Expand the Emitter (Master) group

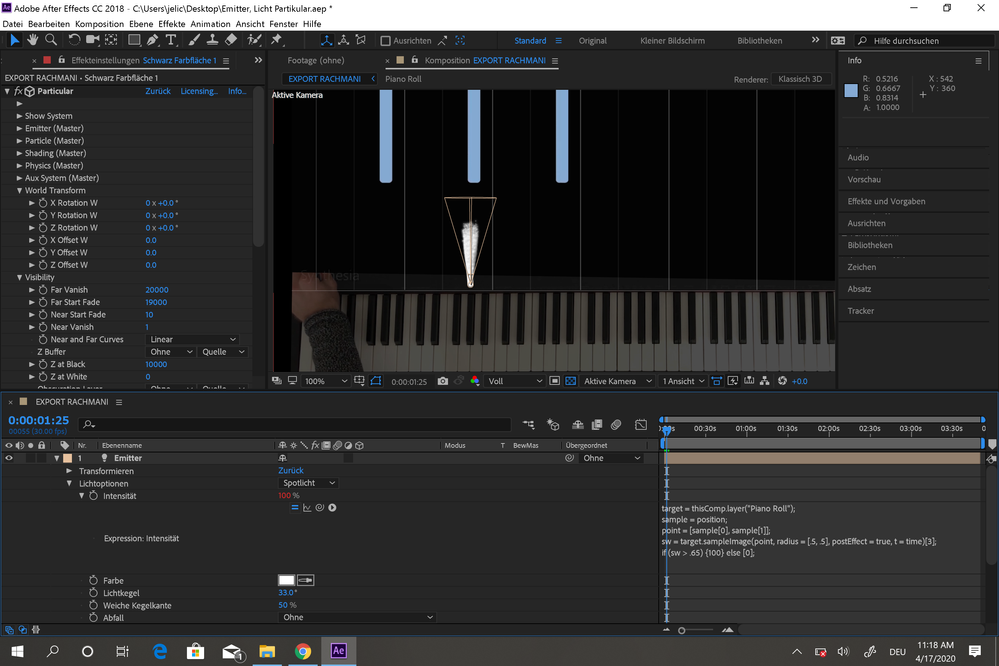pyautogui.click(x=19, y=128)
